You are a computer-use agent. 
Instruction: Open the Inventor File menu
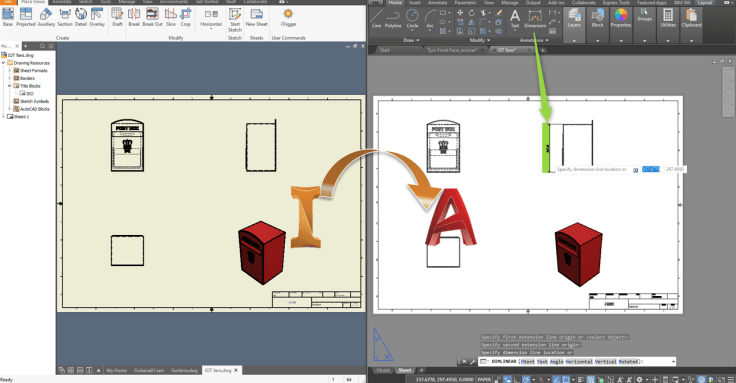point(8,2)
